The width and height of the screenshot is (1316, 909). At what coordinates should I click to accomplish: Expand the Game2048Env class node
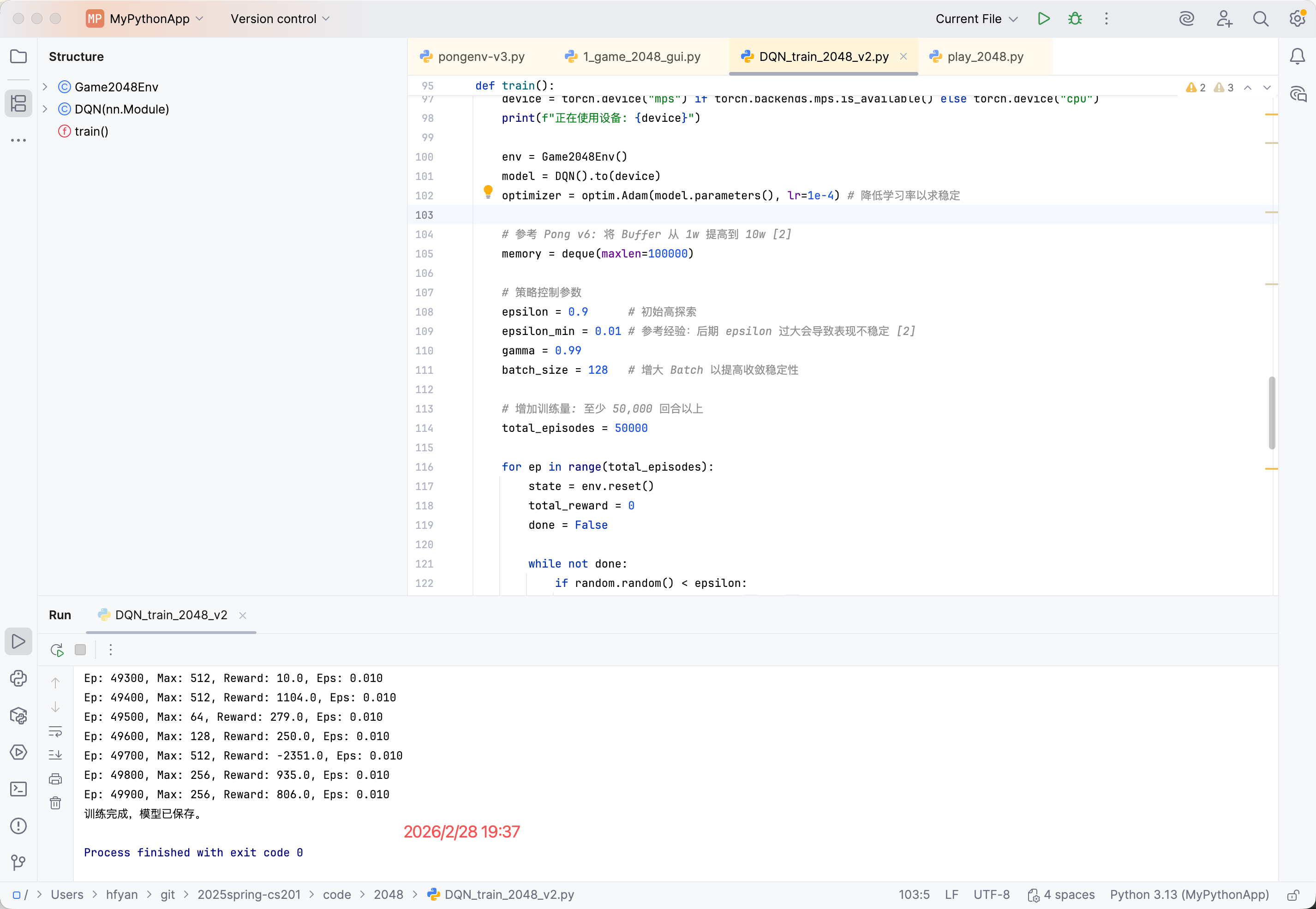pos(45,87)
